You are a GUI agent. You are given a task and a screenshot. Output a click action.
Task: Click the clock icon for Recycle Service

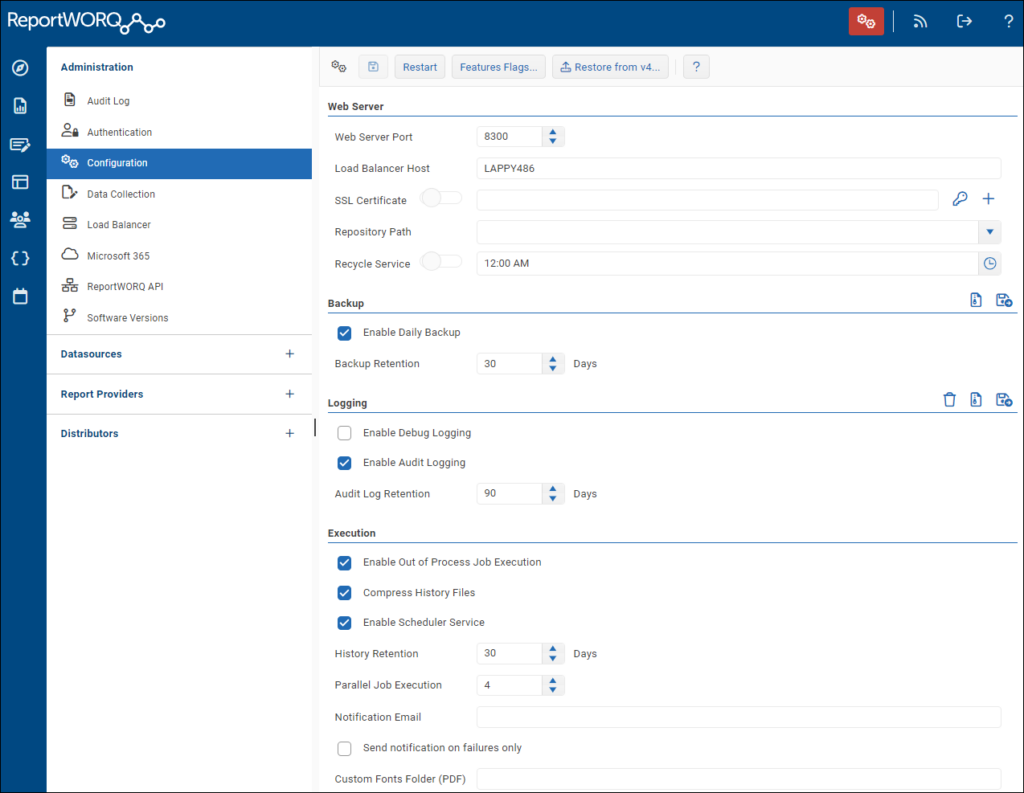pyautogui.click(x=989, y=263)
